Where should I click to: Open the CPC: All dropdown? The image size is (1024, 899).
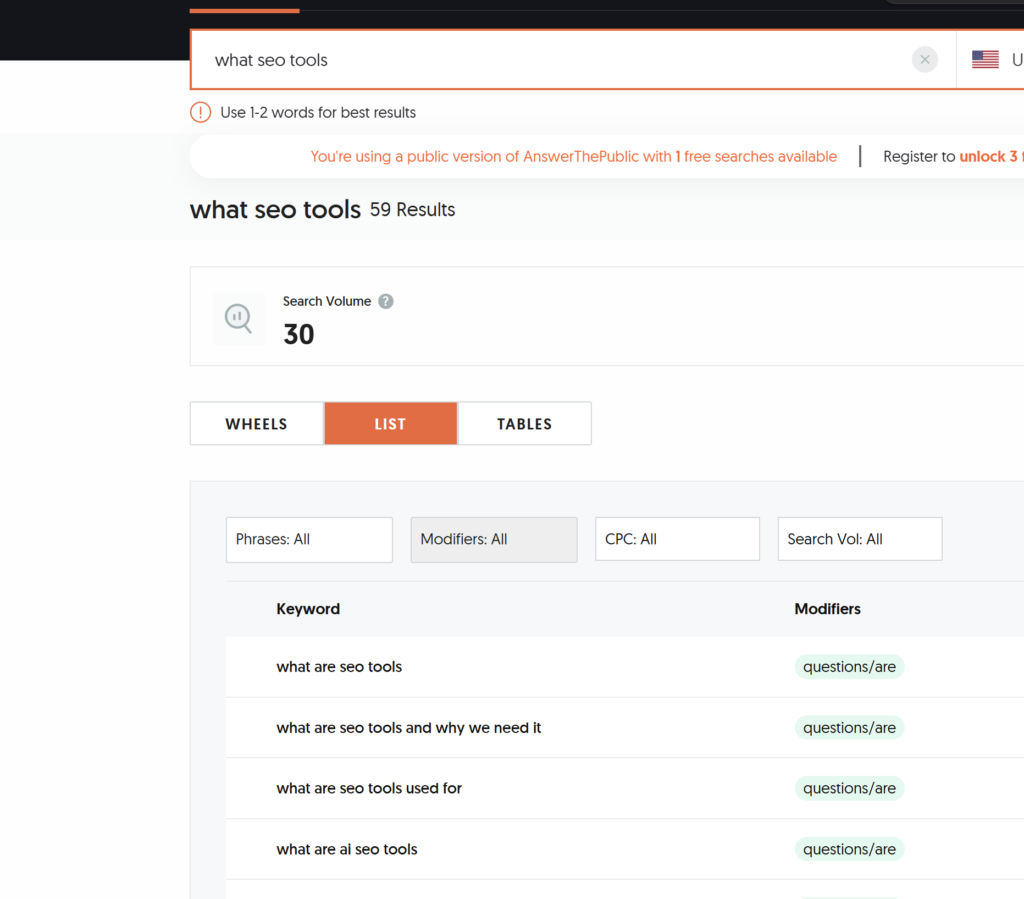[x=677, y=539]
